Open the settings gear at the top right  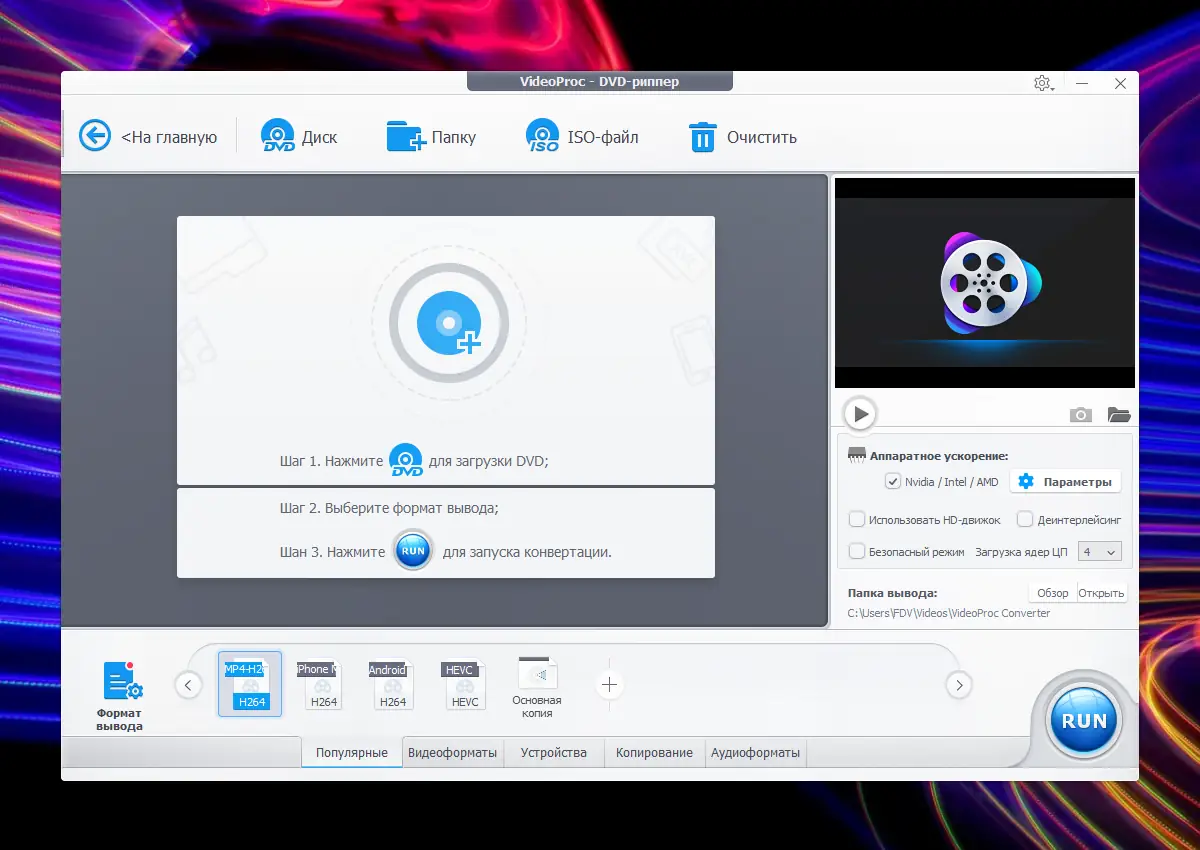click(1041, 84)
